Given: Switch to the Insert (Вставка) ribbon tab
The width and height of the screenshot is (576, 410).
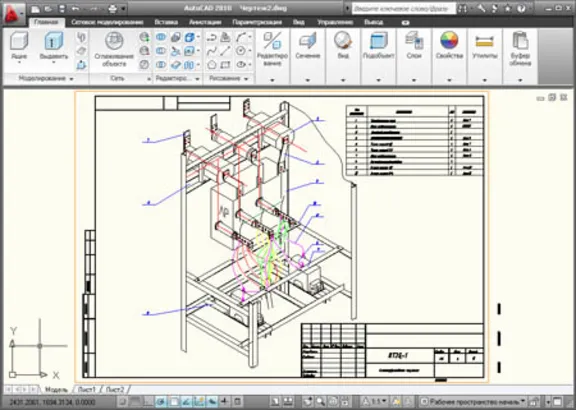Looking at the screenshot, I should pyautogui.click(x=166, y=22).
